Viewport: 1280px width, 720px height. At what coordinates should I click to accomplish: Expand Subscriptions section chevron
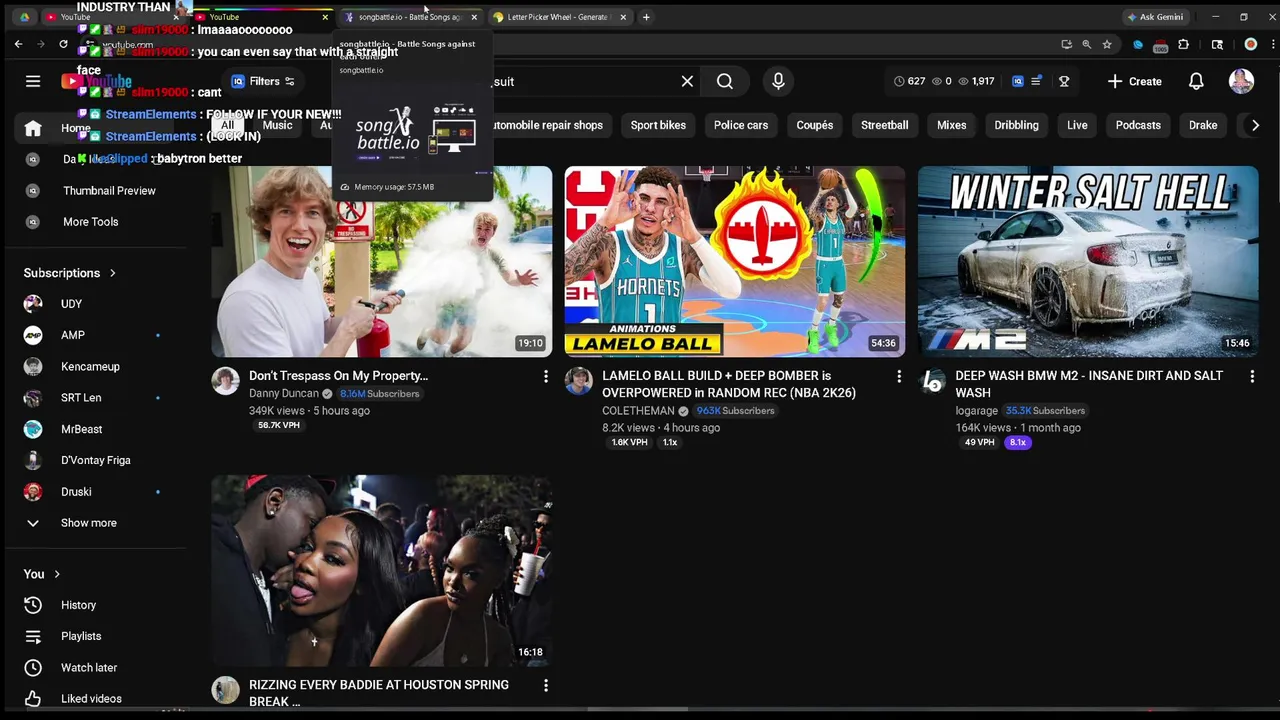(x=112, y=273)
